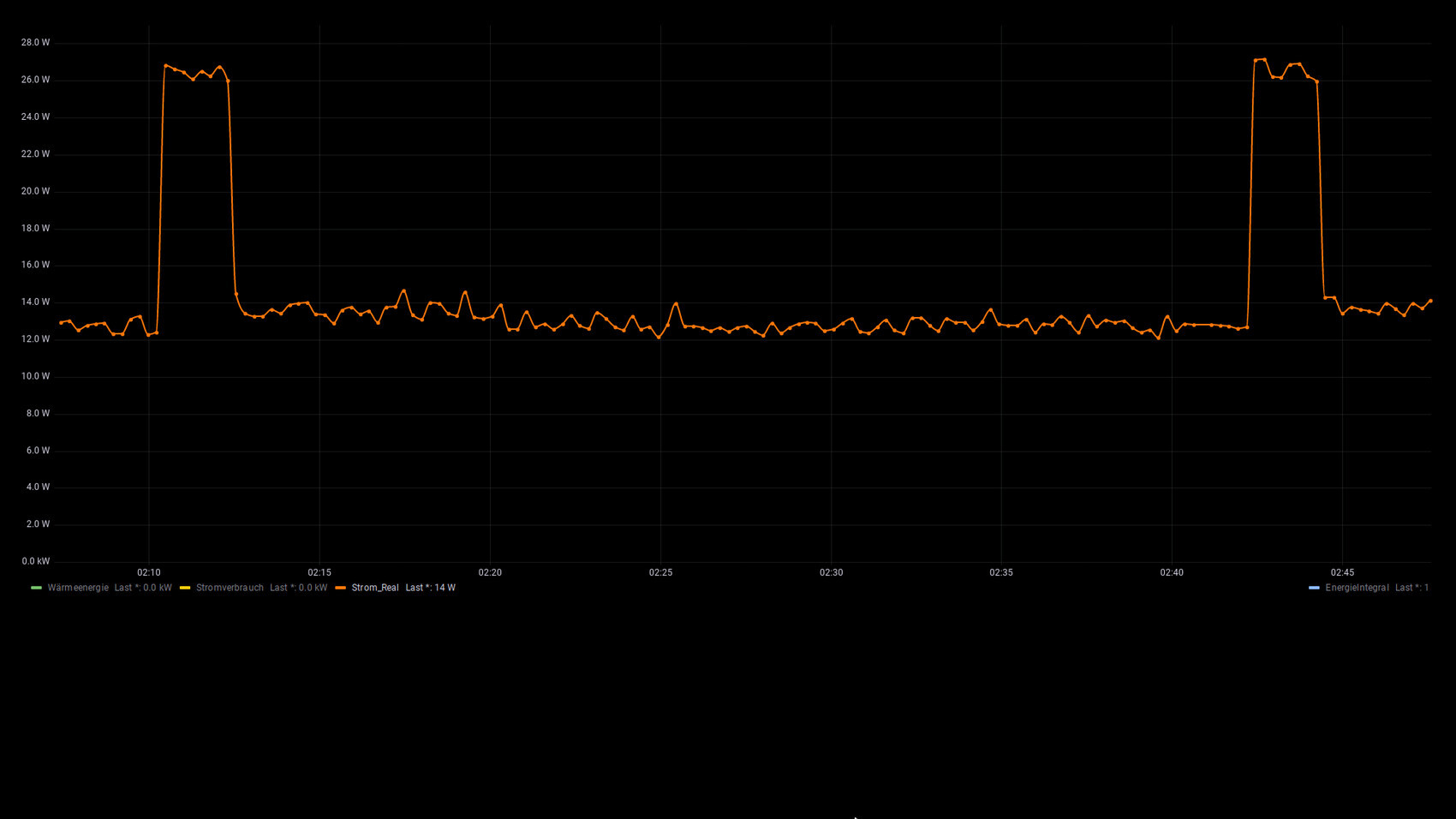The image size is (1456, 819).
Task: Click the Stromverbrauch "Last *: 0.0 kW" value
Action: tap(298, 588)
